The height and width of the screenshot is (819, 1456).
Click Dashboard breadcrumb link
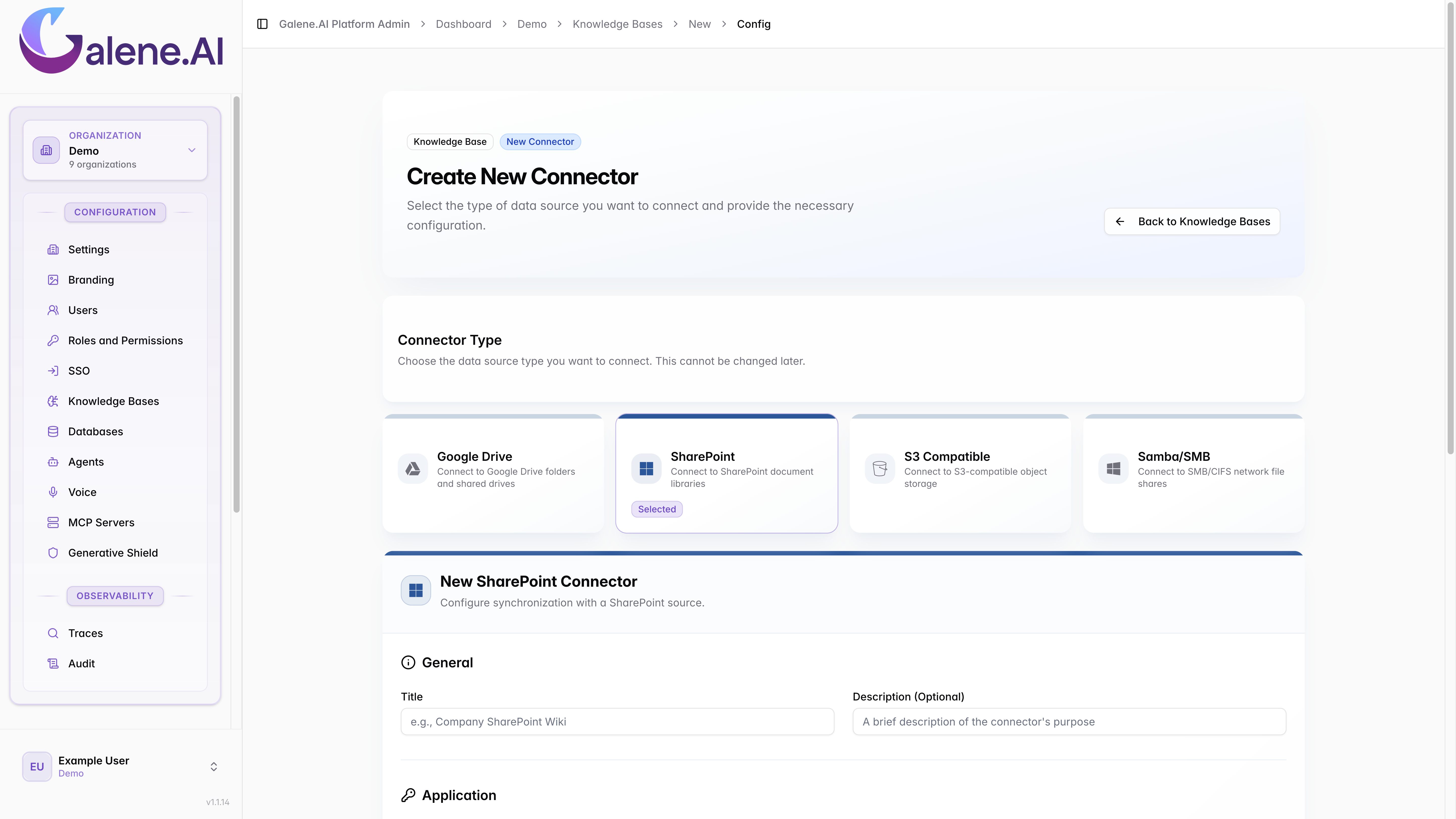[464, 24]
